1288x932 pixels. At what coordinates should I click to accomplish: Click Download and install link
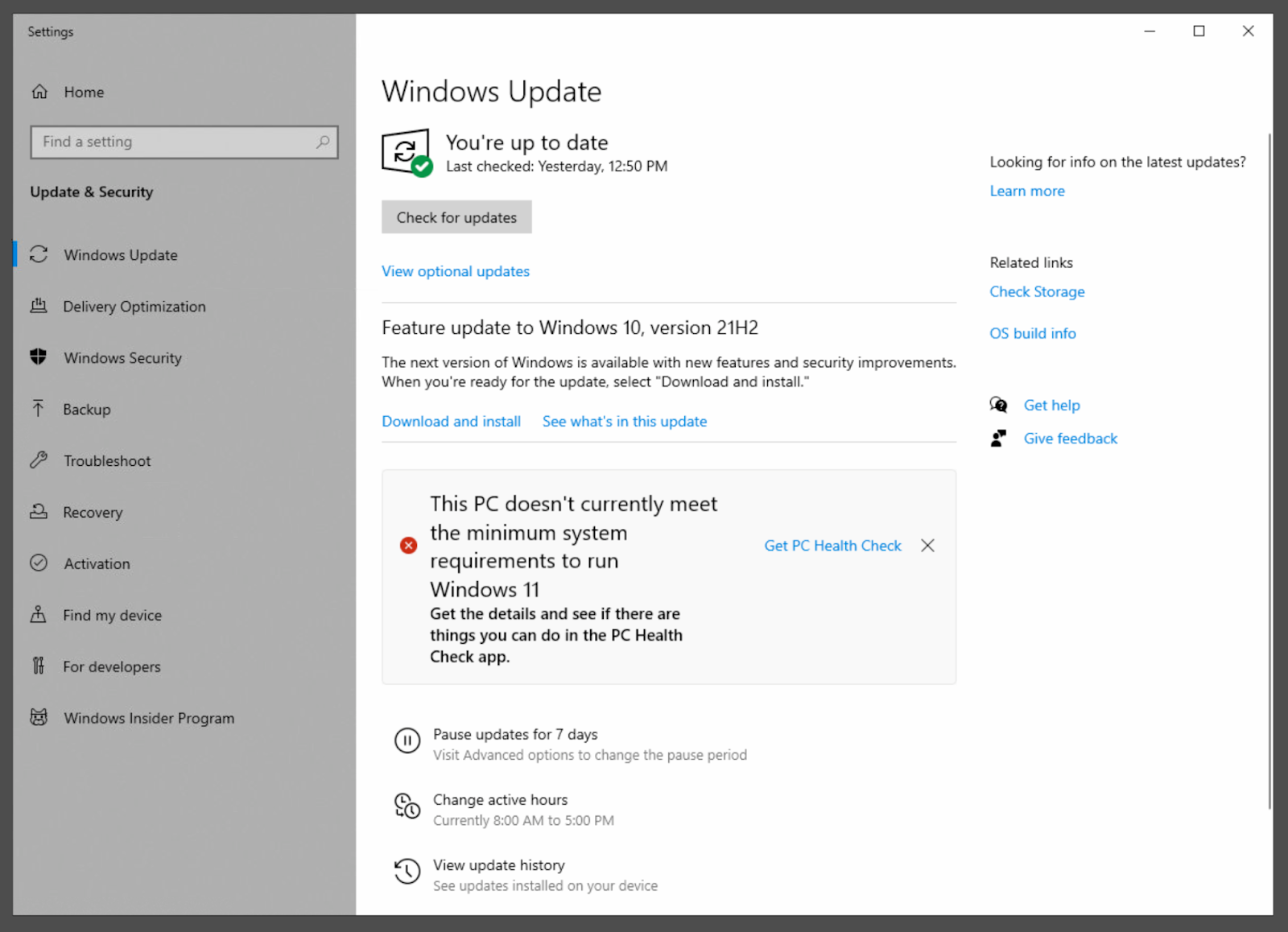pos(452,421)
